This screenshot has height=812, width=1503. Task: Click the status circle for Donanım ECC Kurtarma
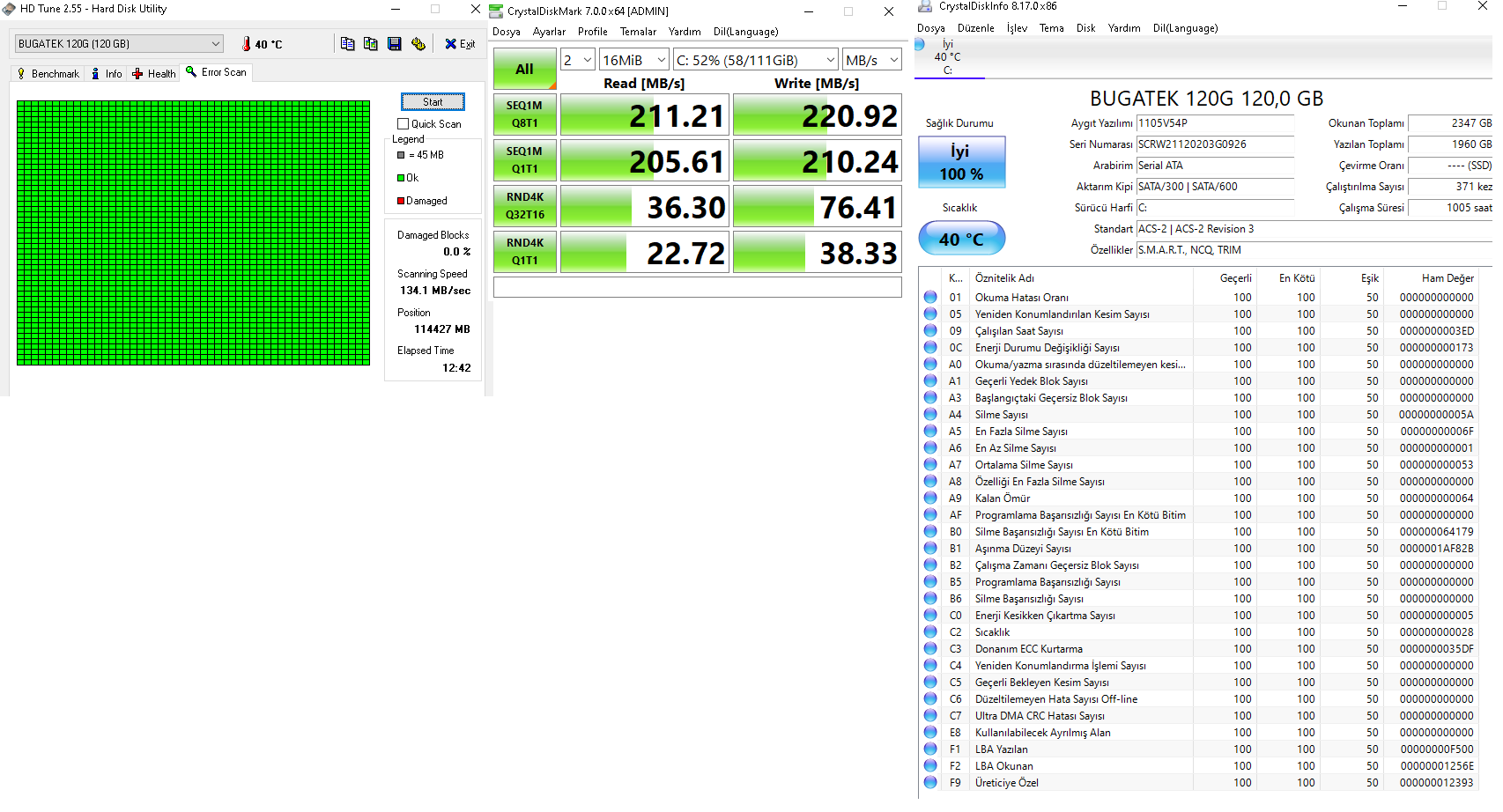(930, 648)
